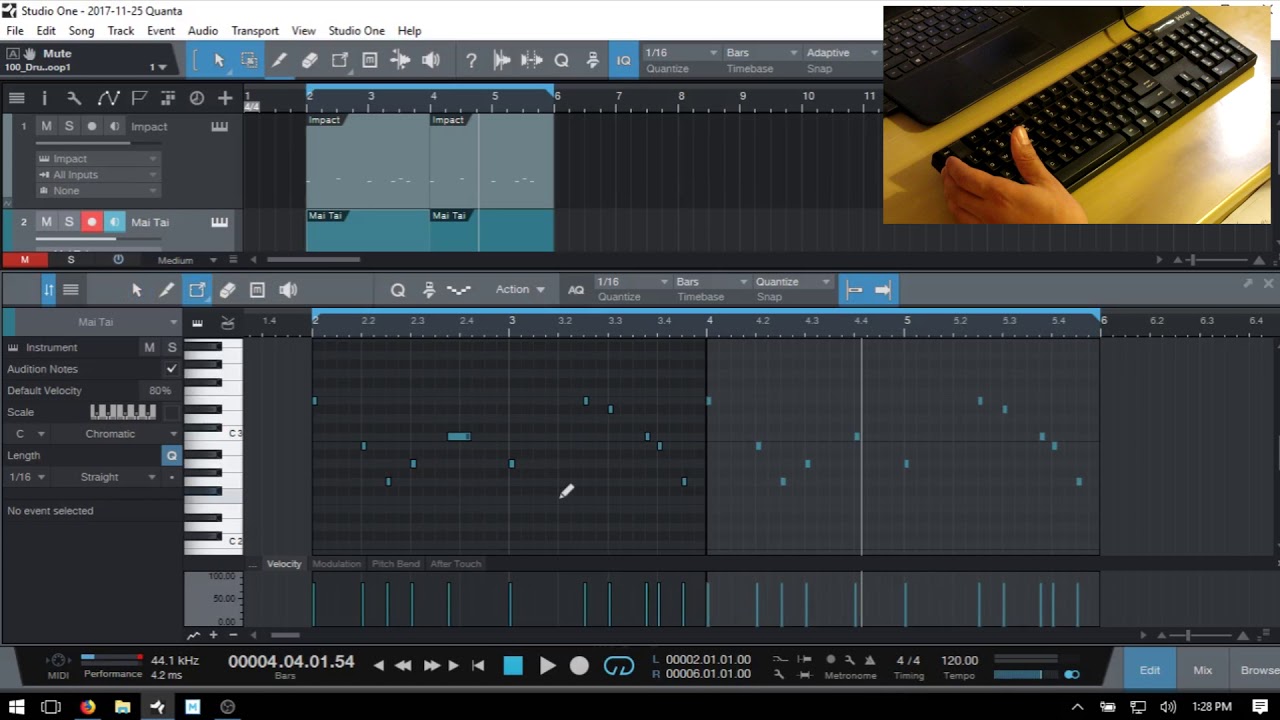The width and height of the screenshot is (1280, 720).
Task: Open the Studio One menu
Action: click(x=356, y=31)
